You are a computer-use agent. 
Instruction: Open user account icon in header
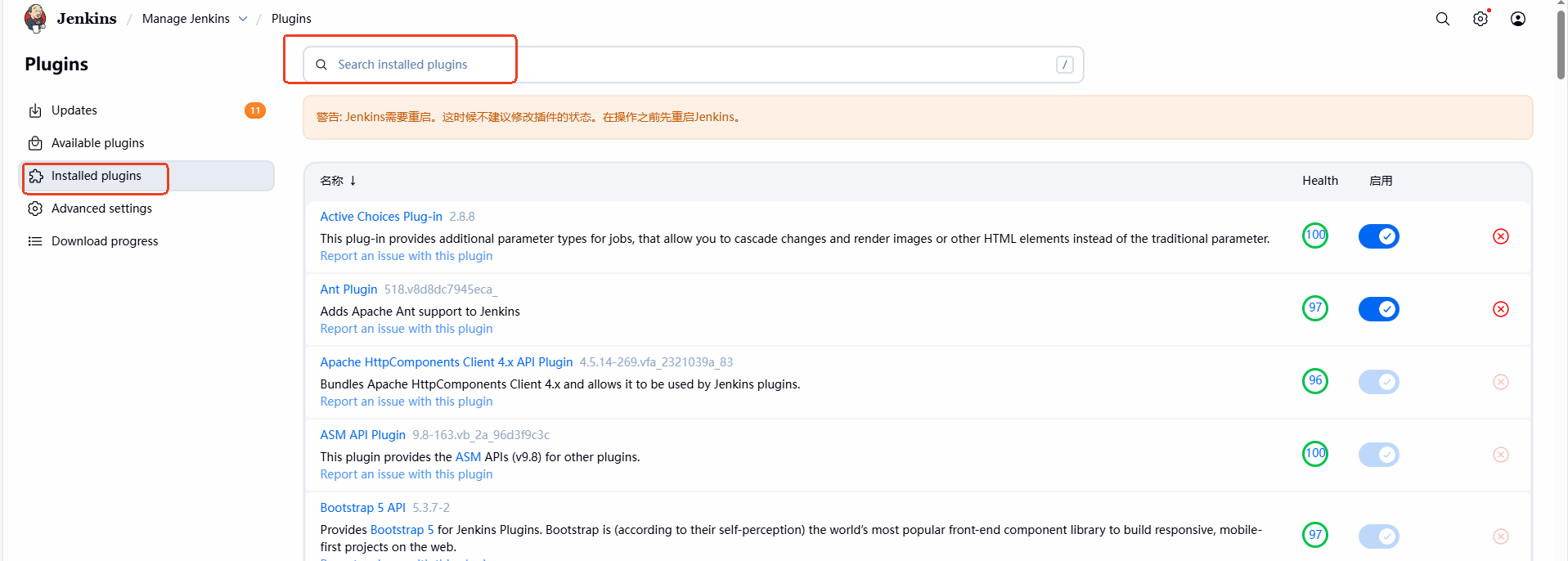[x=1518, y=19]
